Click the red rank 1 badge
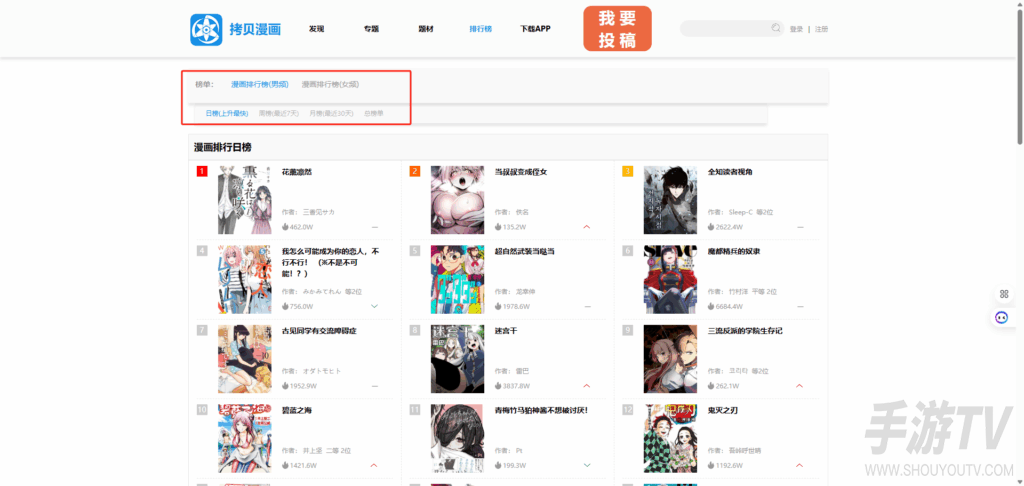 click(x=202, y=172)
